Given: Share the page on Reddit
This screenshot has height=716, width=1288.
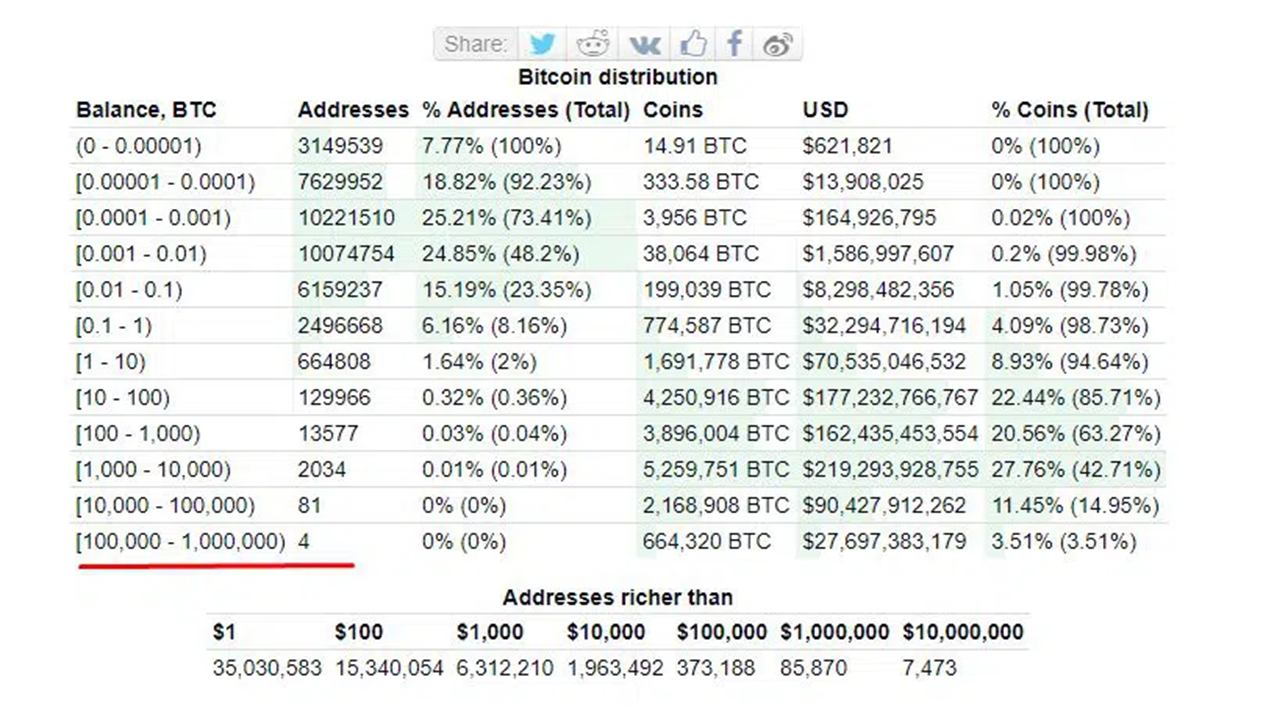Looking at the screenshot, I should click(x=593, y=44).
